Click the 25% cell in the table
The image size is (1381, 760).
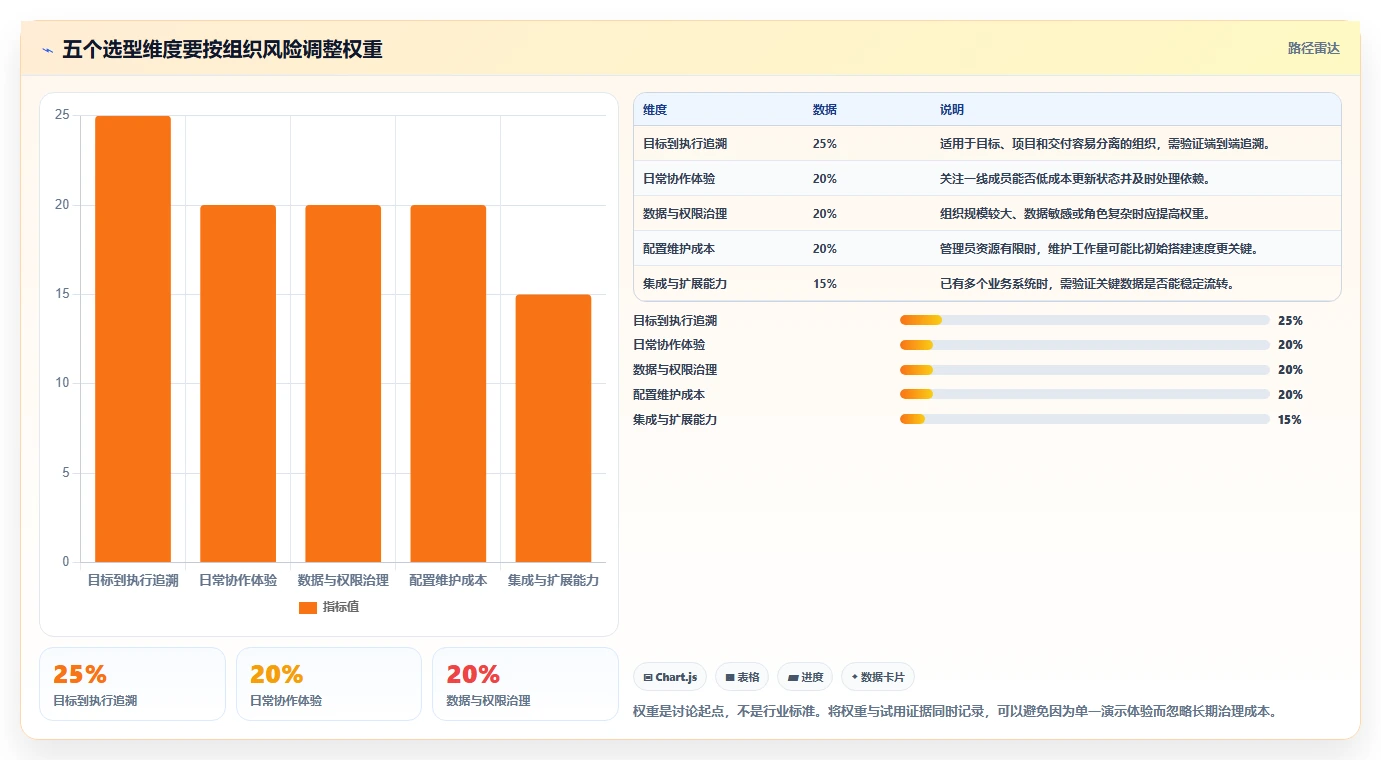(825, 144)
